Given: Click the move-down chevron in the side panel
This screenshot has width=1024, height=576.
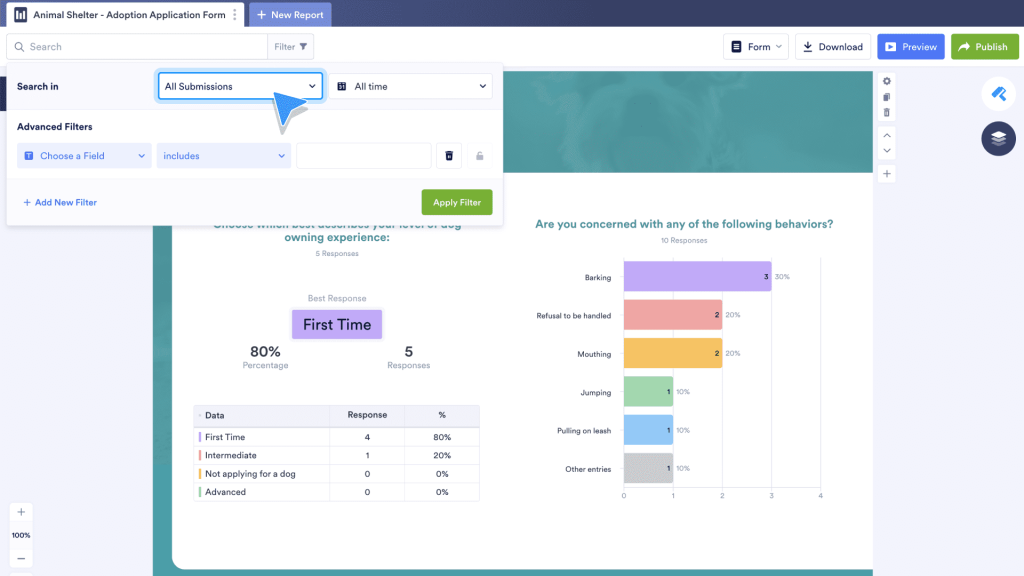Looking at the screenshot, I should [x=886, y=150].
